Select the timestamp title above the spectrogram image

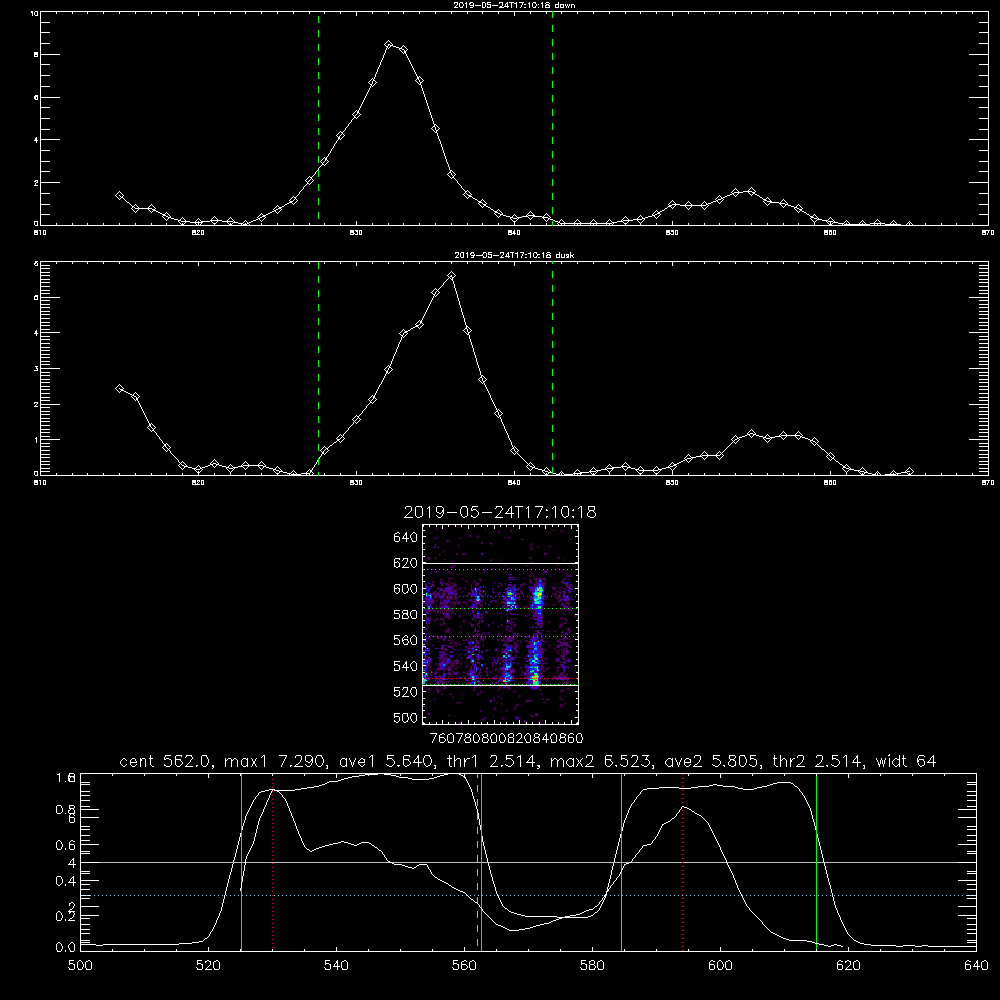point(500,512)
